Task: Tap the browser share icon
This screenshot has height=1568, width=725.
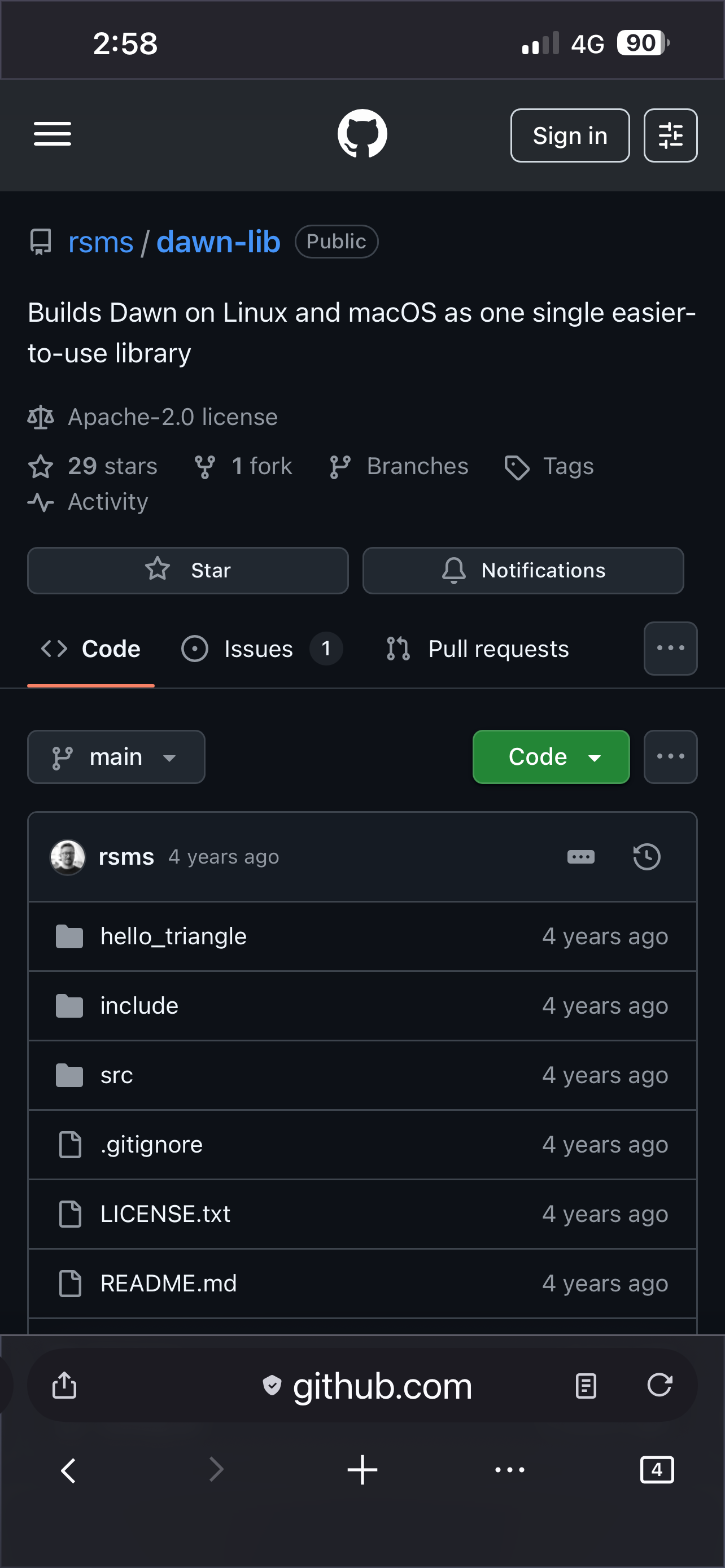Action: coord(64,1385)
